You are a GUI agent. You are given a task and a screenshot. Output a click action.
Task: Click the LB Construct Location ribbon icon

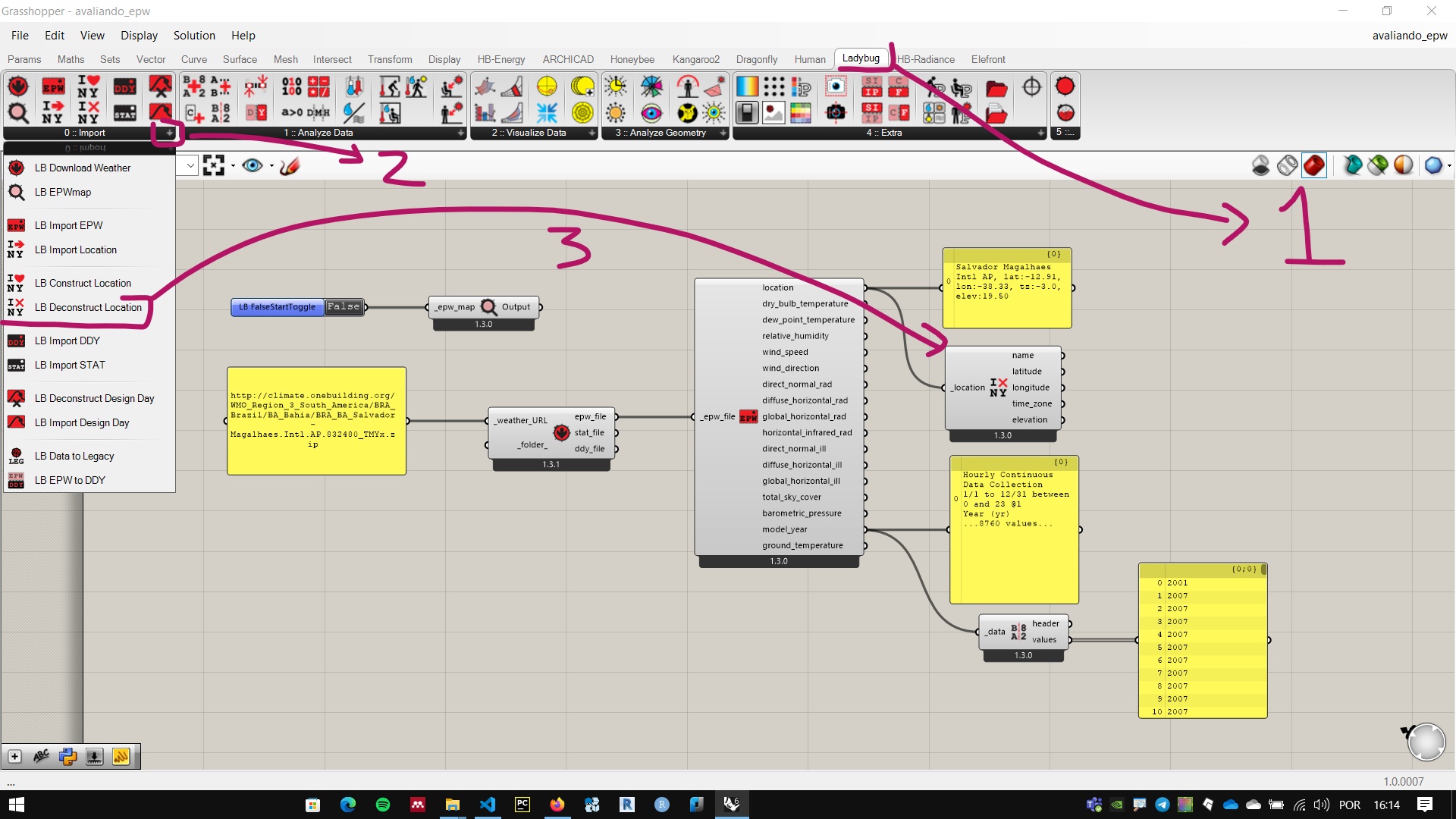(89, 86)
